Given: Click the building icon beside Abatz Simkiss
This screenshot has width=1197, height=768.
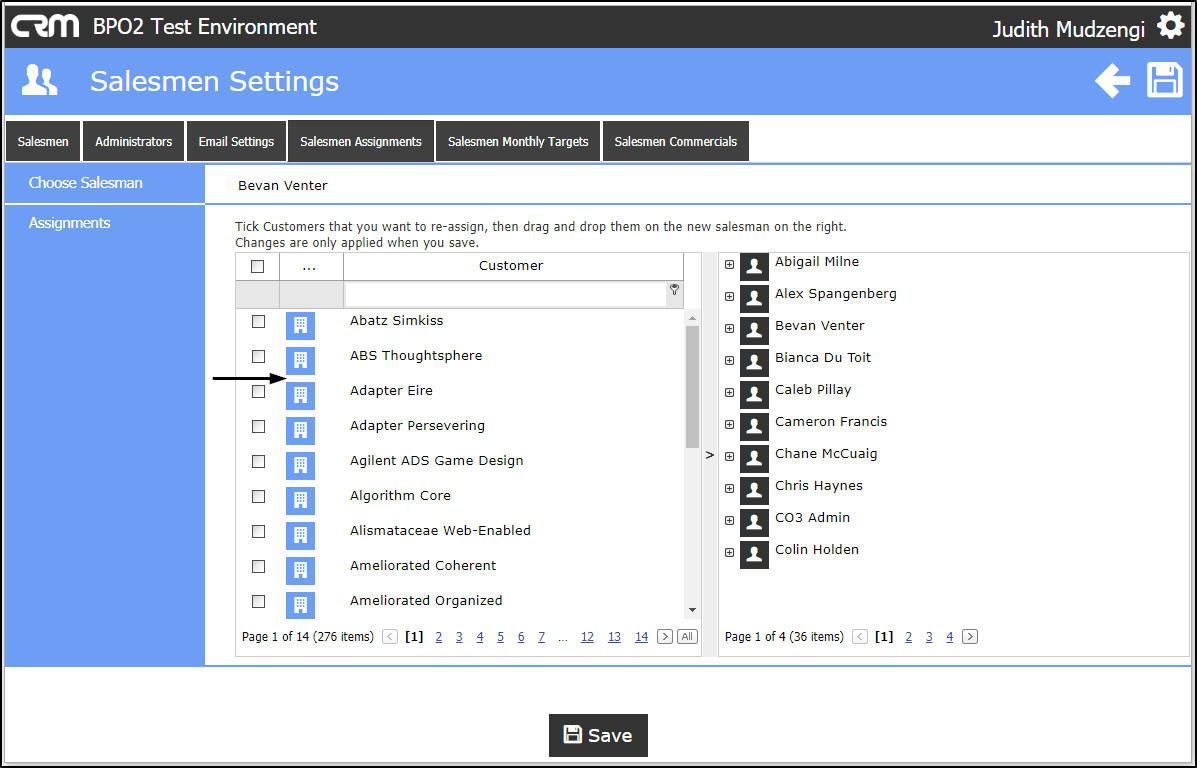Looking at the screenshot, I should pyautogui.click(x=300, y=325).
